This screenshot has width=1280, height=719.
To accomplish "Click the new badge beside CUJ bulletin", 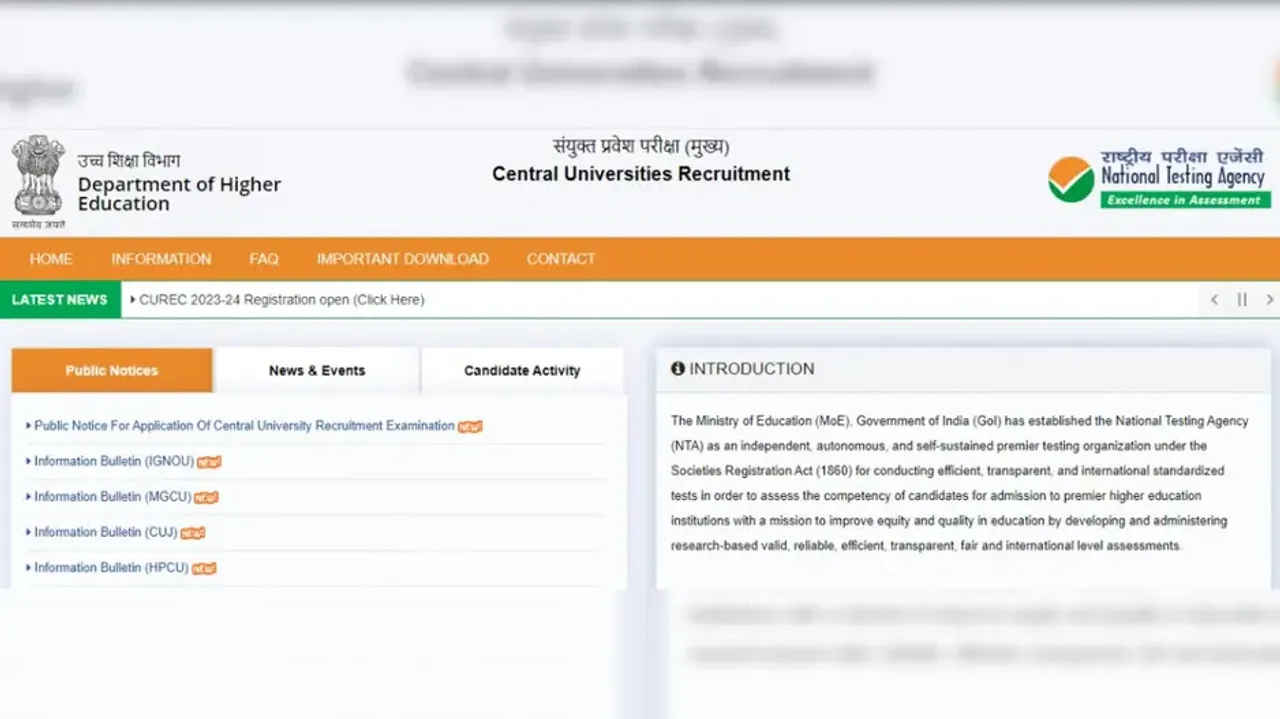I will pyautogui.click(x=193, y=533).
